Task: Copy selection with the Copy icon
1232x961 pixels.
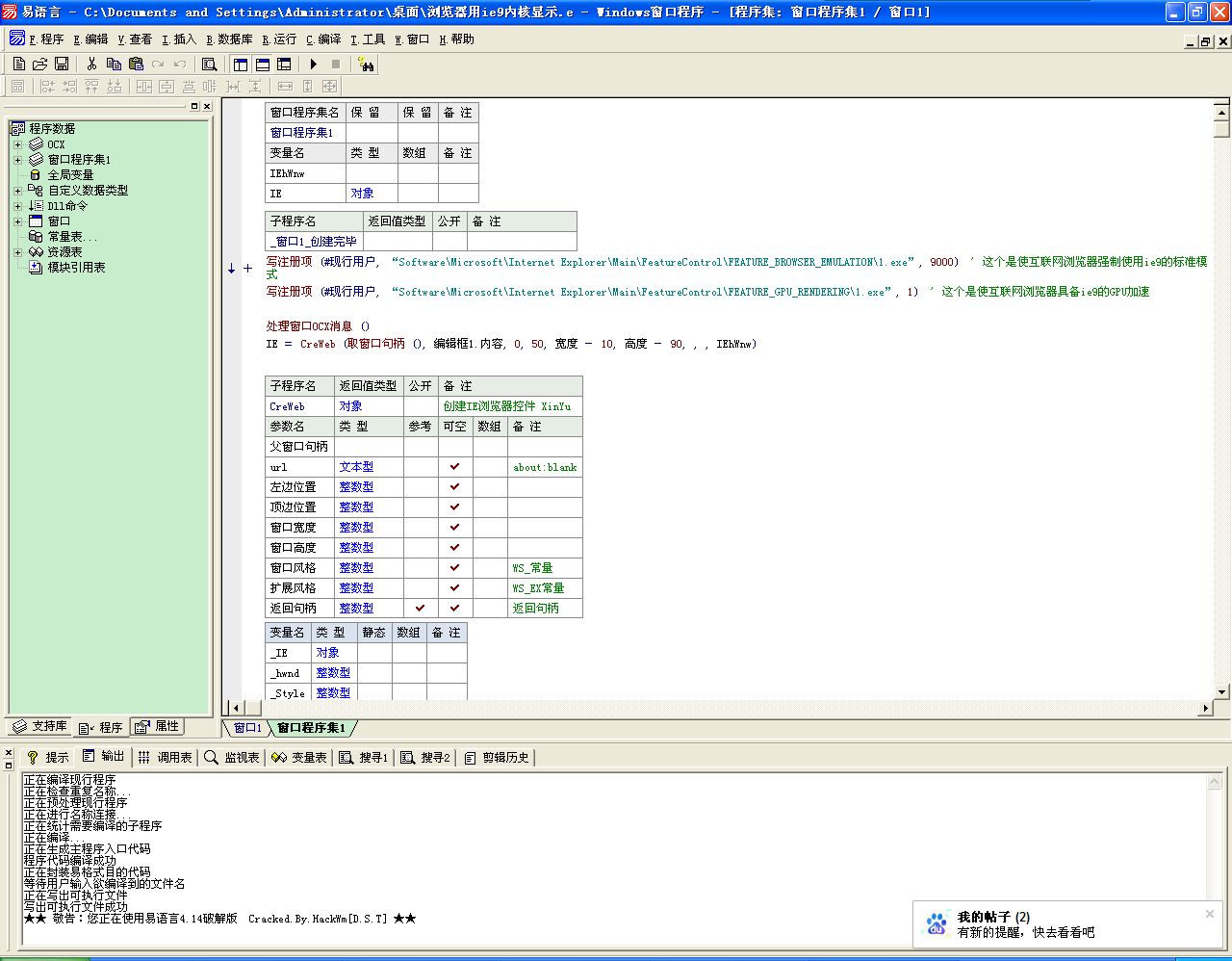Action: coord(114,64)
